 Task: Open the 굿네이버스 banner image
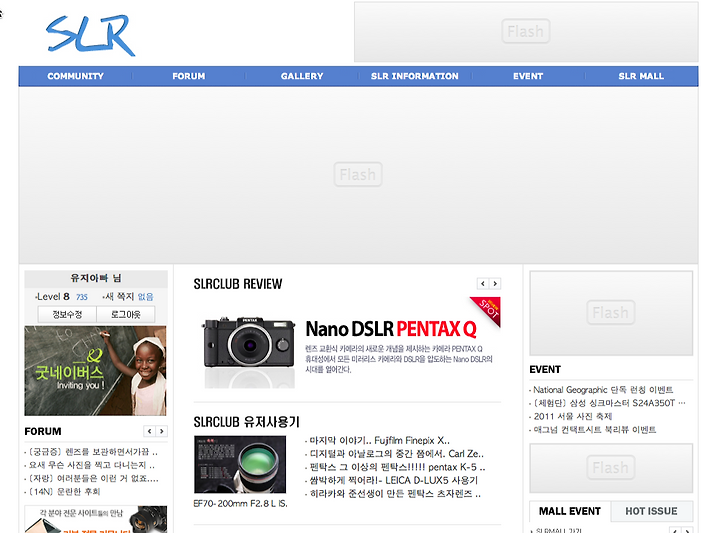point(96,371)
